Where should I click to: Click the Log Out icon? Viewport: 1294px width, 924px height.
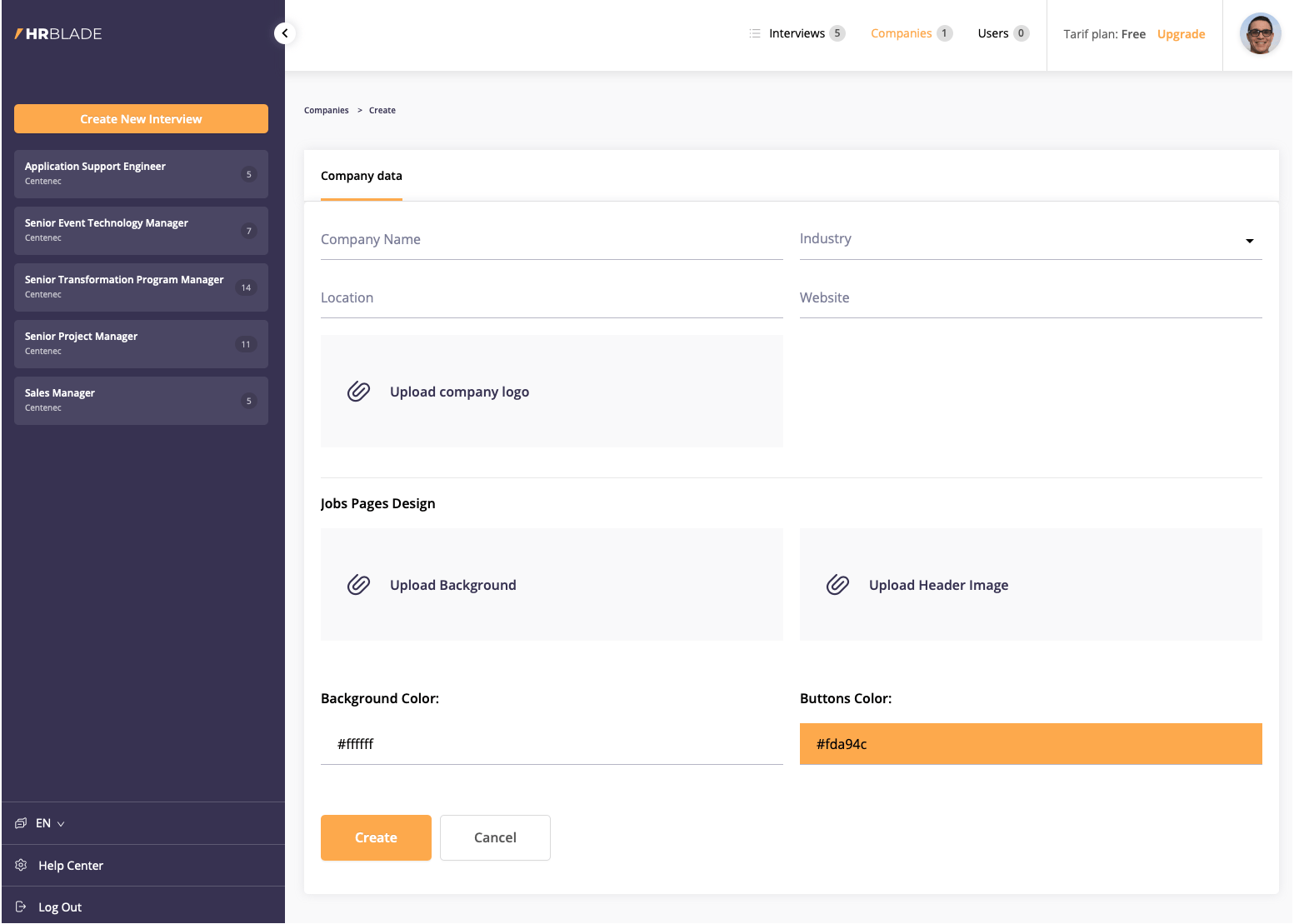tap(21, 907)
